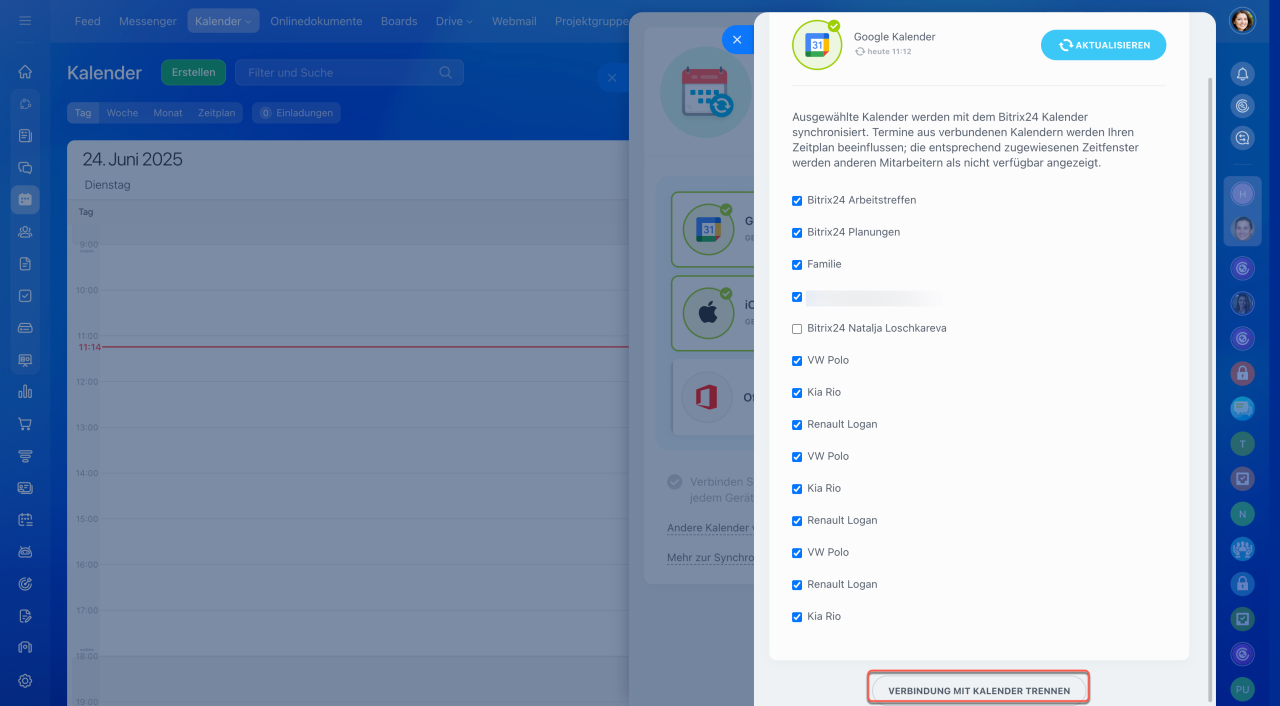1280x706 pixels.
Task: Uncheck the Familie calendar checkbox
Action: click(x=797, y=265)
